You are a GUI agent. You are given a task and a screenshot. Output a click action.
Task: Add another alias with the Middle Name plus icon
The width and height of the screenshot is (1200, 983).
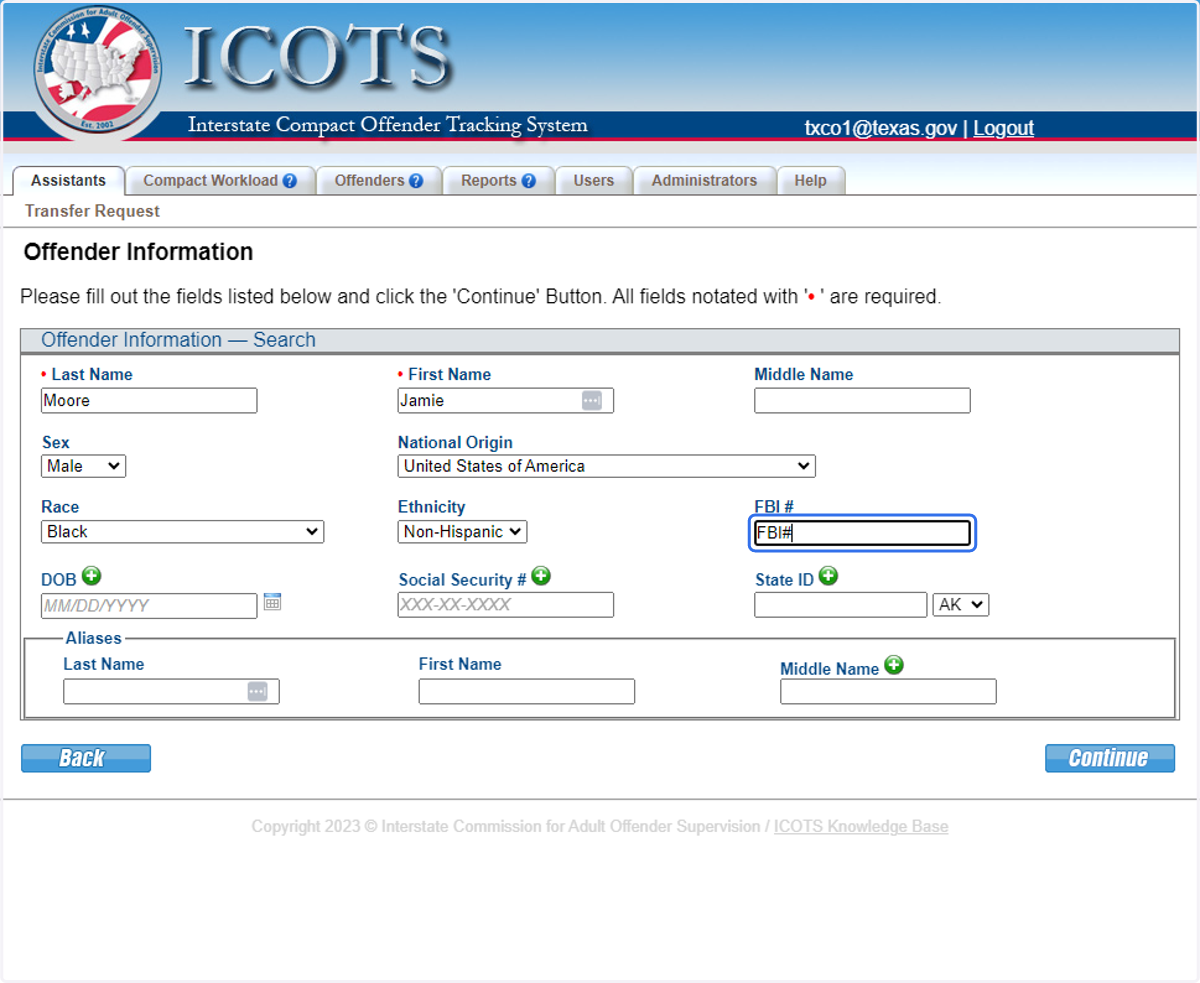click(894, 665)
